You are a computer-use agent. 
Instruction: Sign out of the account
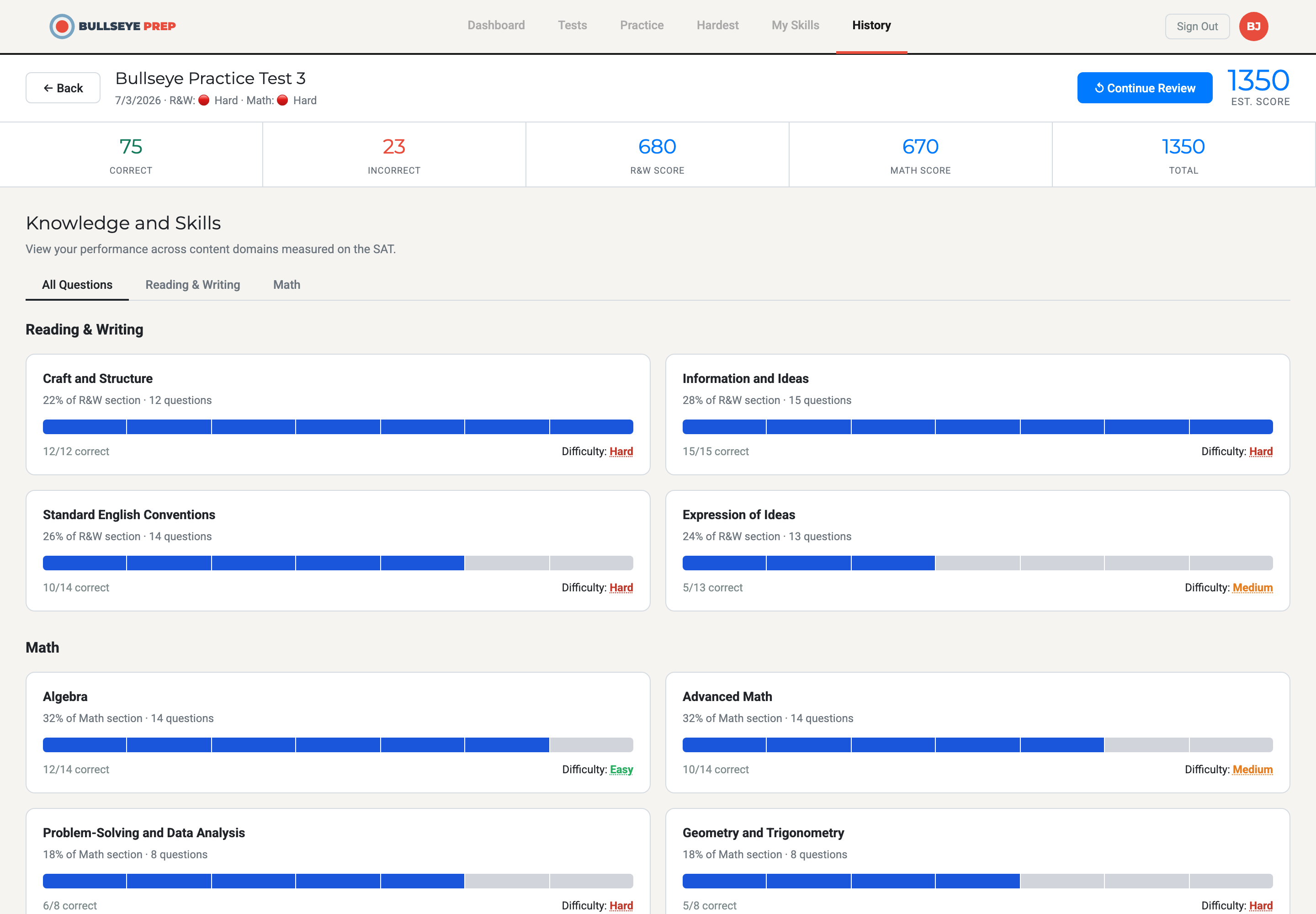(1197, 27)
